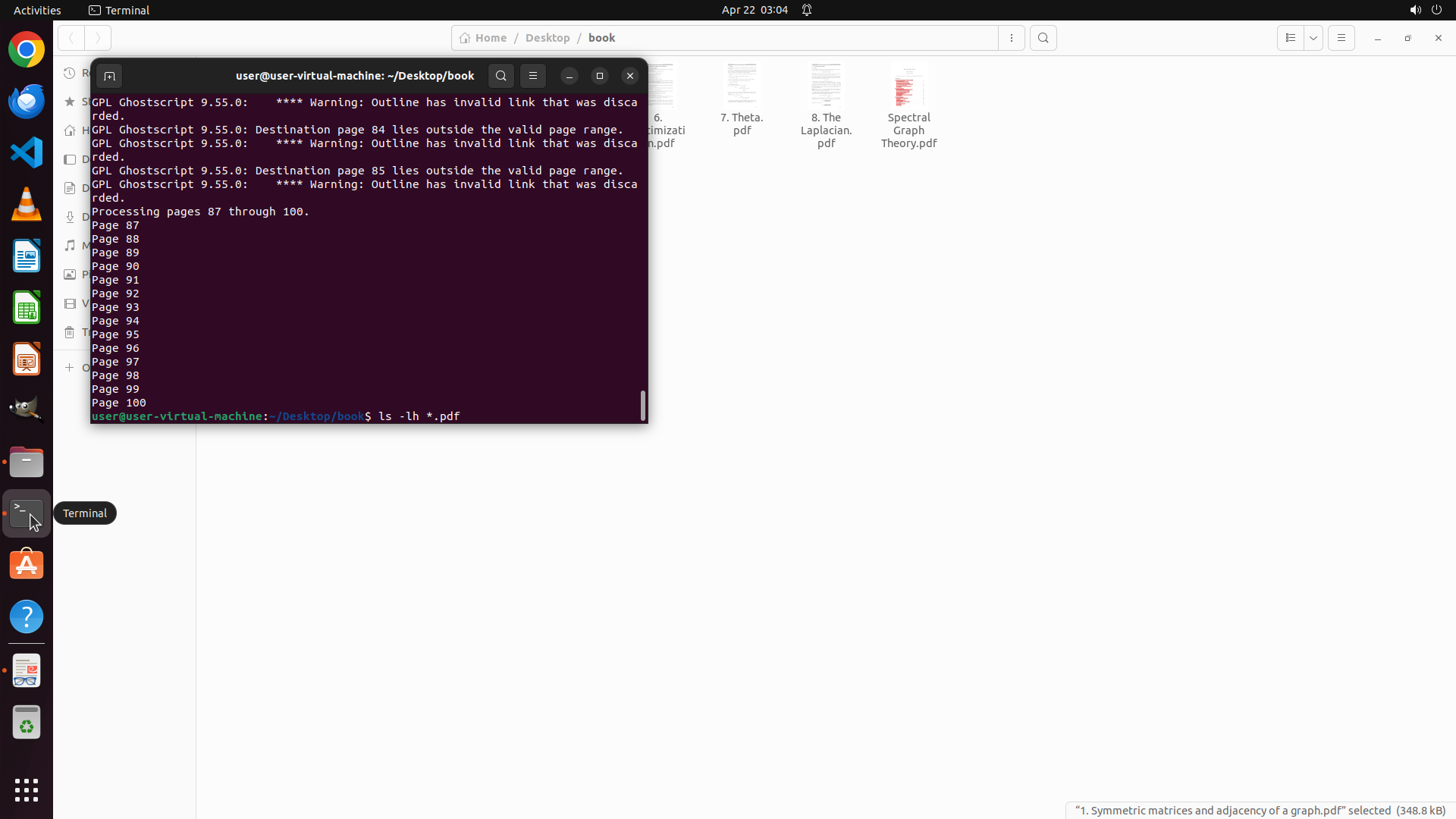1456x819 pixels.
Task: Show applications grid button
Action: (x=27, y=789)
